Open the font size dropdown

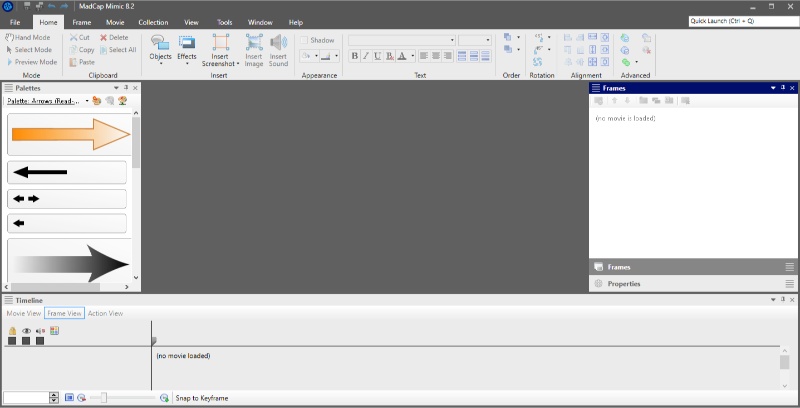pyautogui.click(x=488, y=40)
